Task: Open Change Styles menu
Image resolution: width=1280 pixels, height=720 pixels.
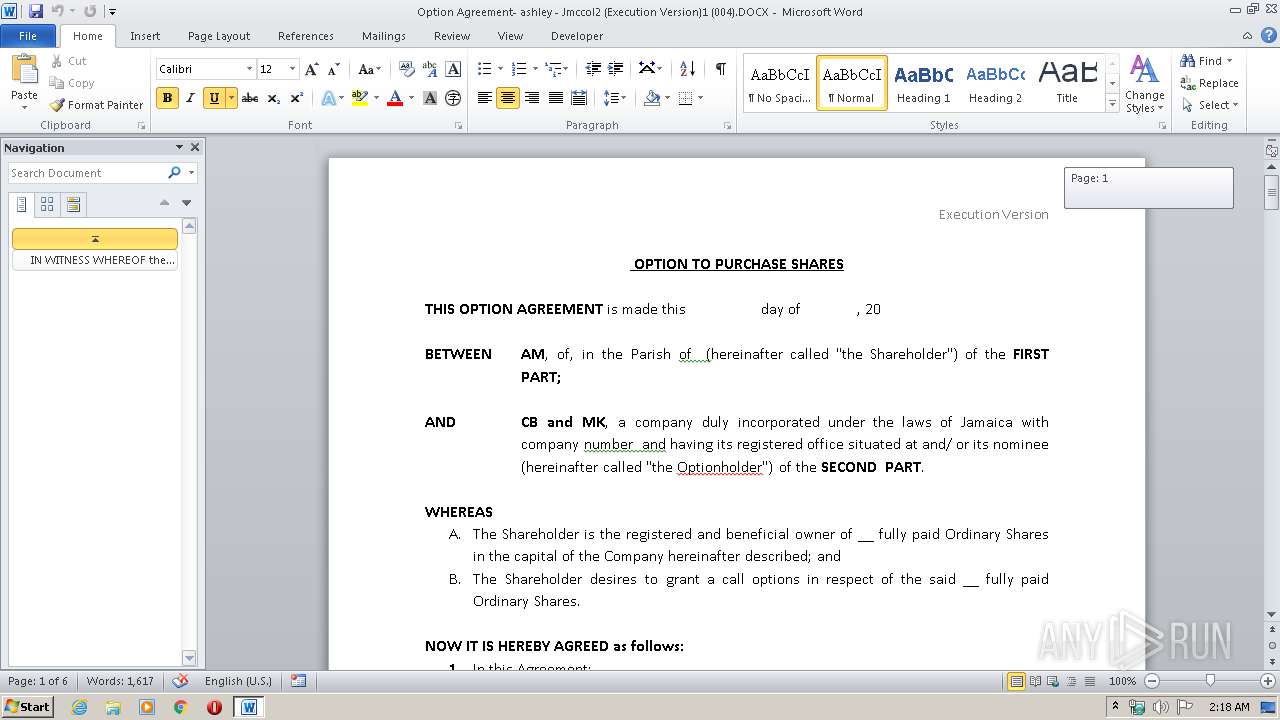Action: tap(1145, 85)
